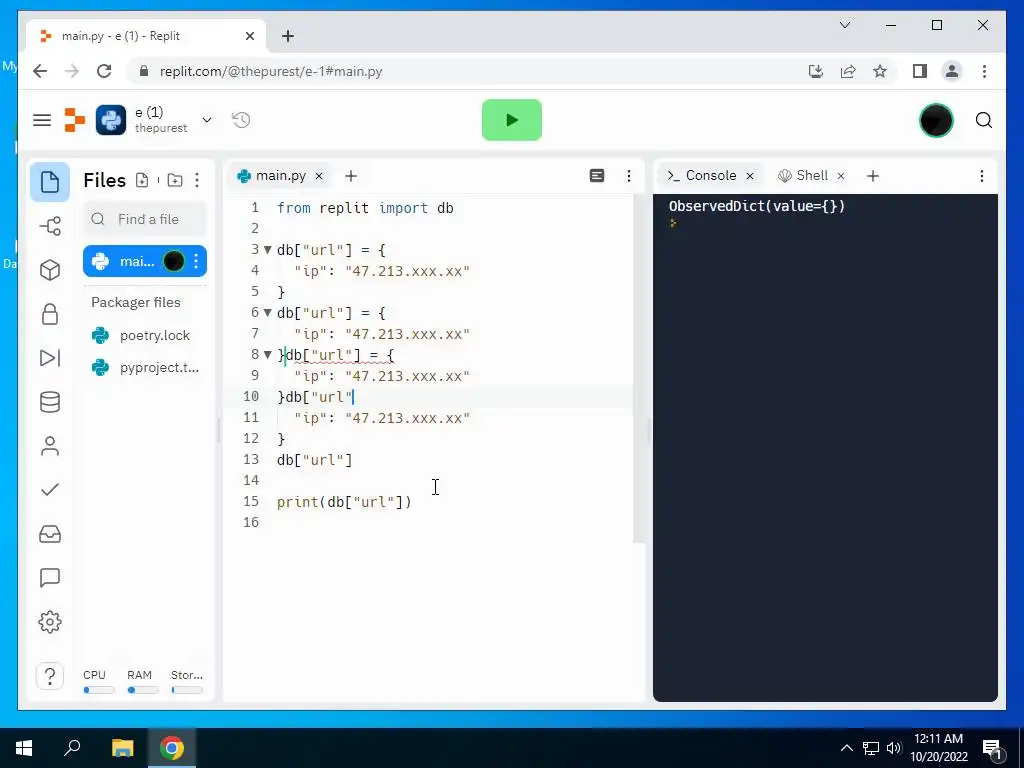Close the Console tab
The image size is (1024, 768).
pos(750,176)
